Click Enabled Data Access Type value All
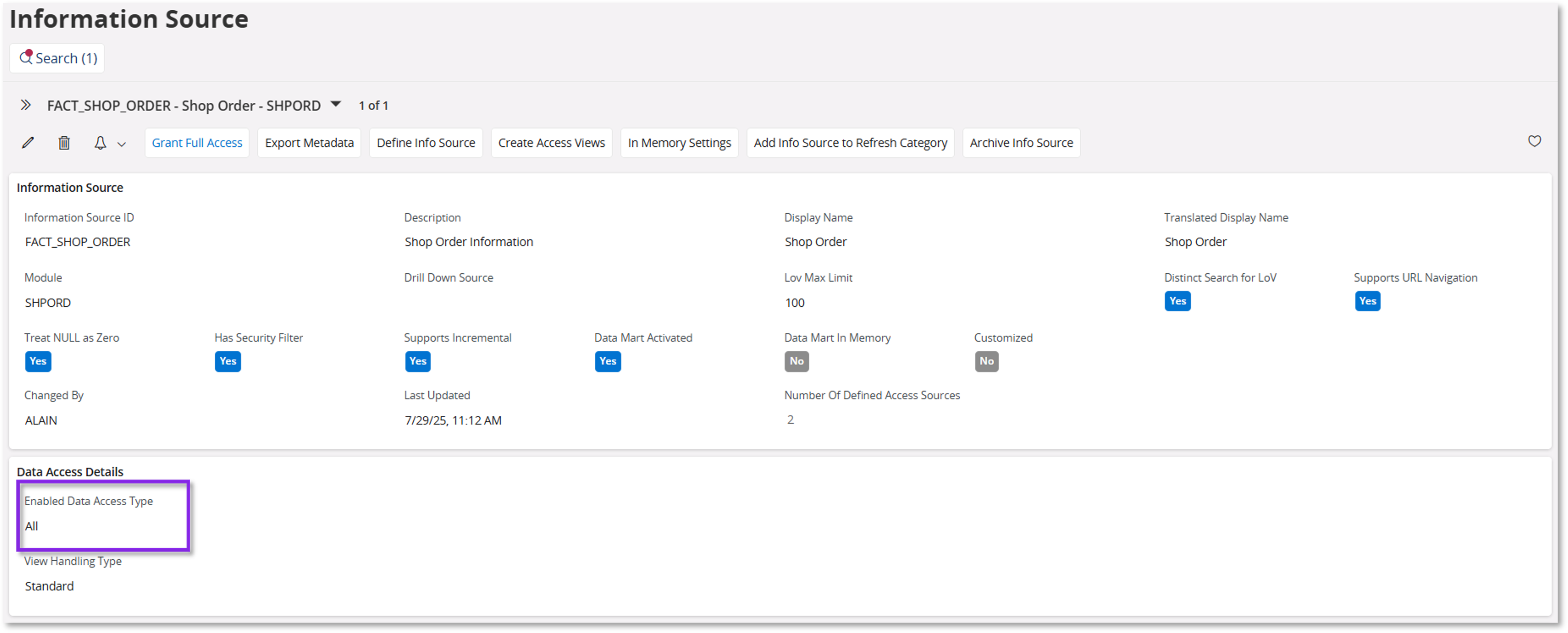The width and height of the screenshot is (1568, 633). (31, 526)
